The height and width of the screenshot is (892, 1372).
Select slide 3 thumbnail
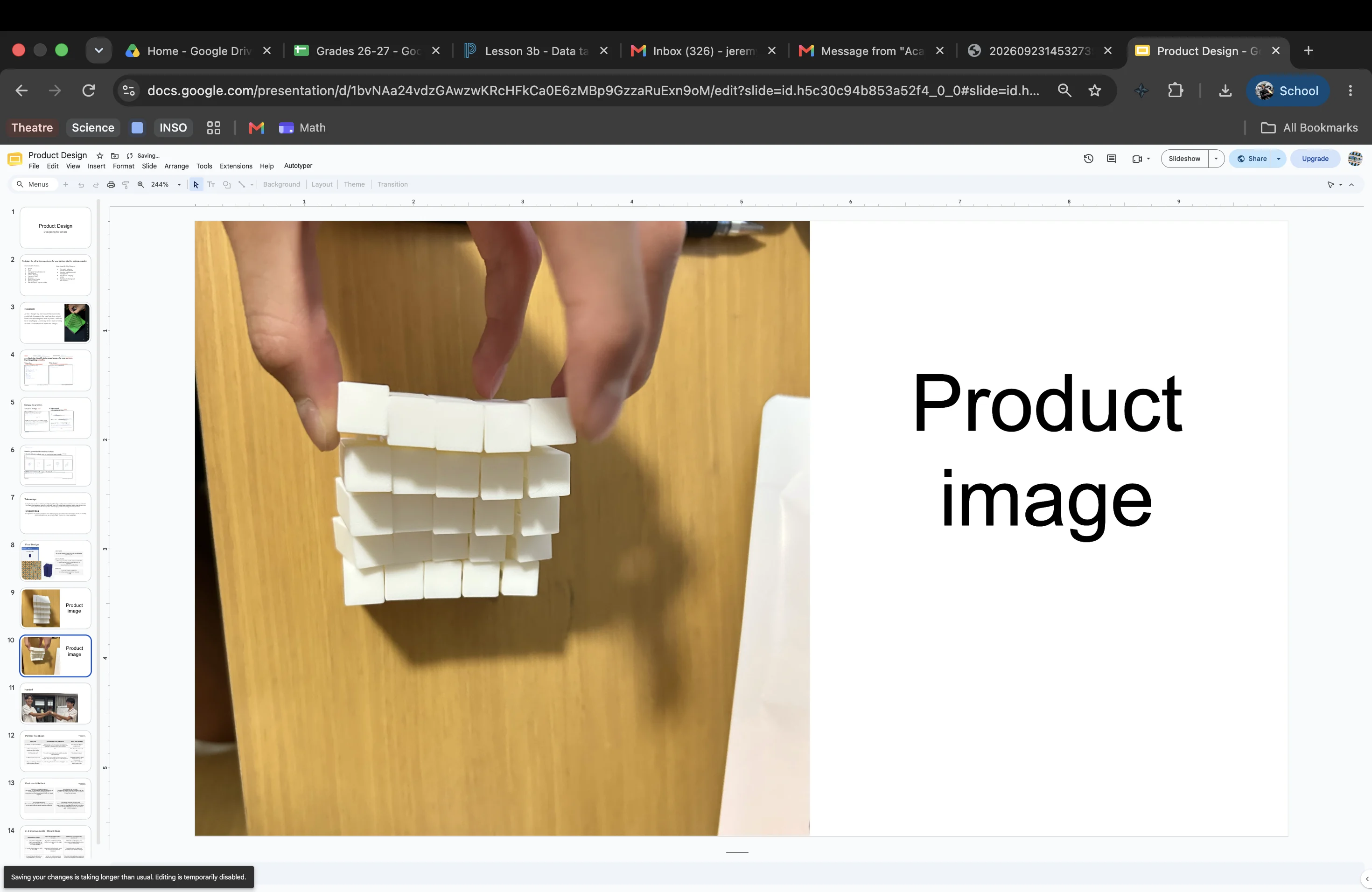[x=56, y=323]
